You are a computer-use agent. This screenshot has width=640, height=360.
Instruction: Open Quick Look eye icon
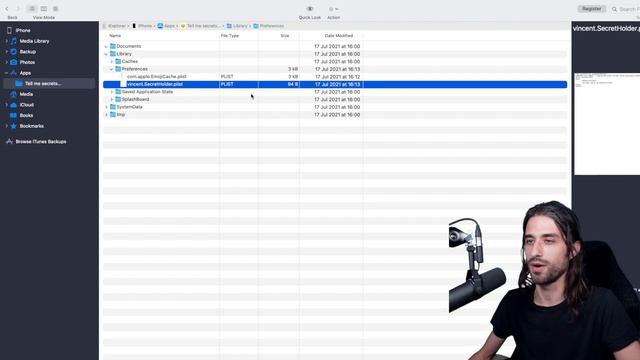tap(310, 9)
